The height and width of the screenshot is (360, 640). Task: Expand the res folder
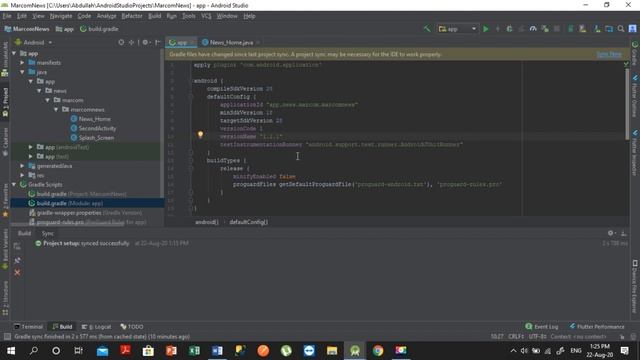tap(22, 176)
